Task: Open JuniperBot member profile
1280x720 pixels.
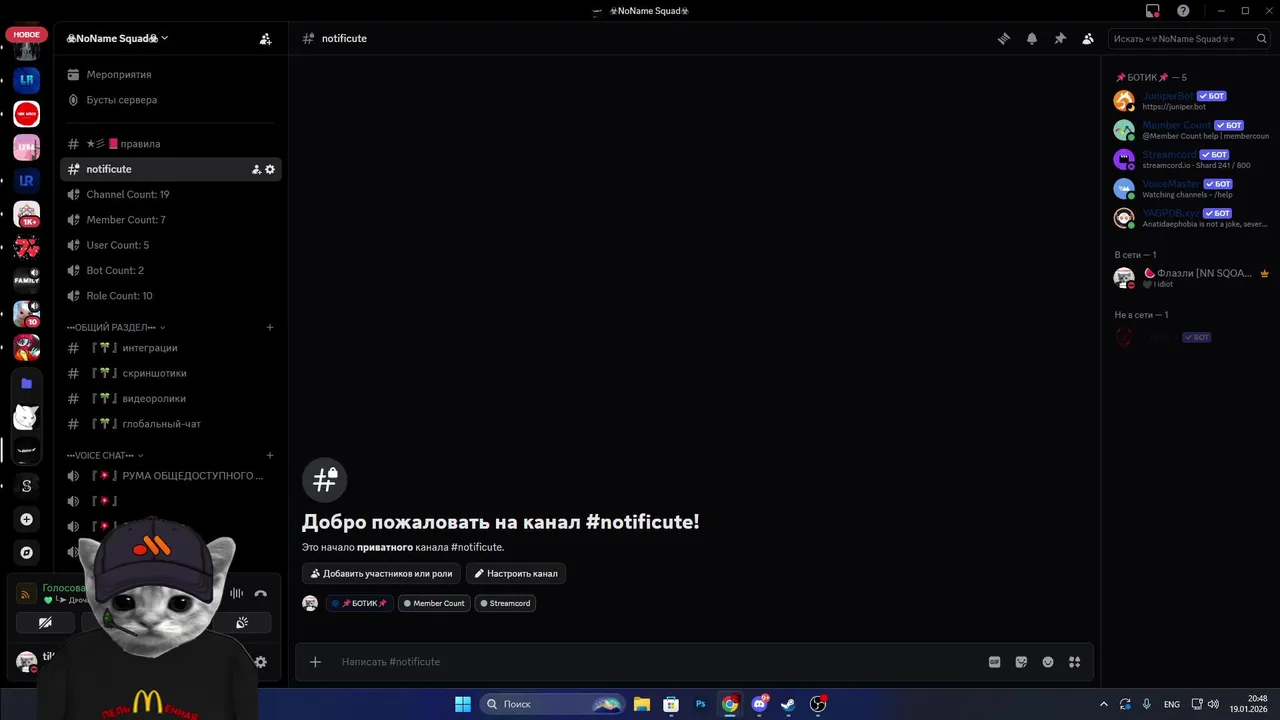Action: [1191, 100]
